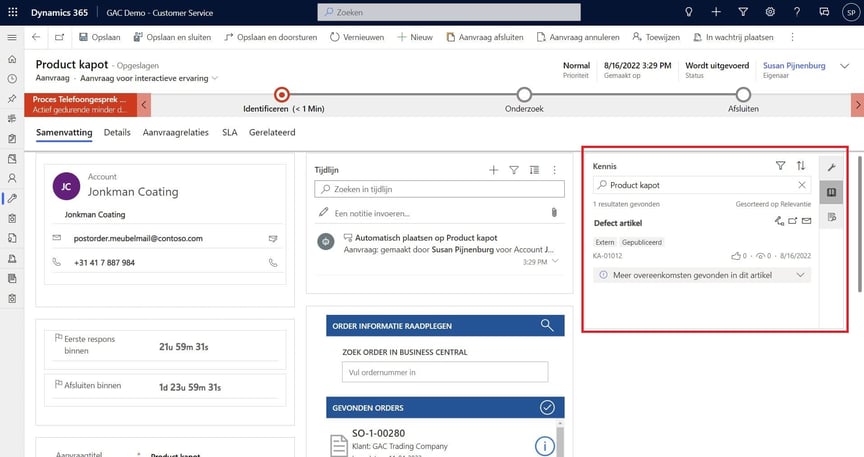Click the Nieuw button
The width and height of the screenshot is (864, 457).
tap(415, 37)
